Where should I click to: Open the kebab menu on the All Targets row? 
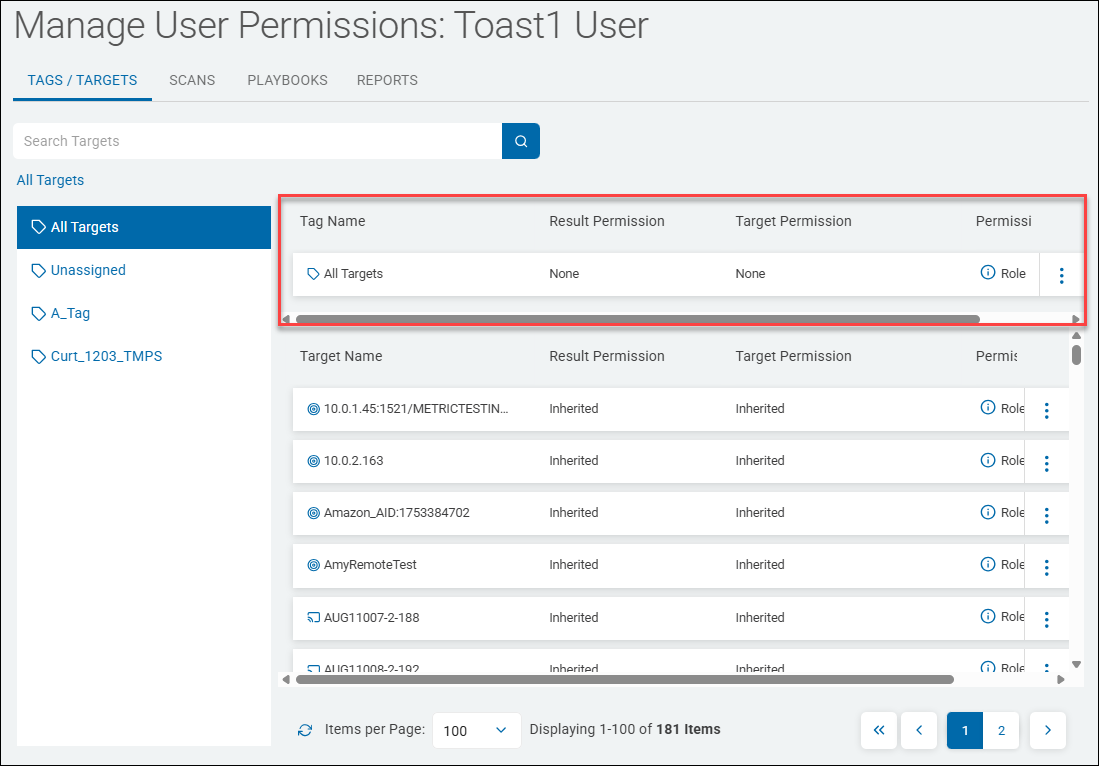tap(1061, 274)
